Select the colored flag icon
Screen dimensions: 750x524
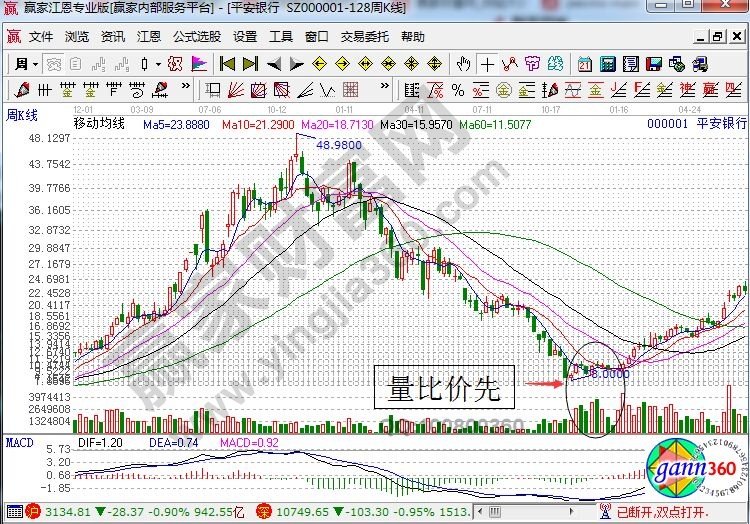point(199,64)
